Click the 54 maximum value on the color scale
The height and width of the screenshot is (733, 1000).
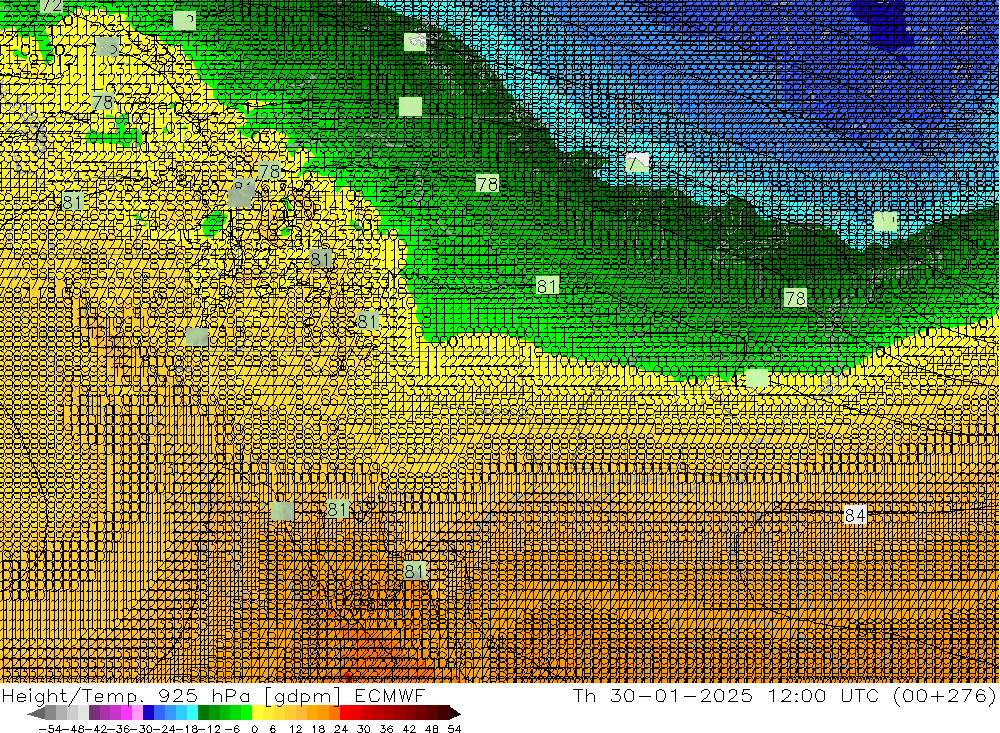pos(454,729)
